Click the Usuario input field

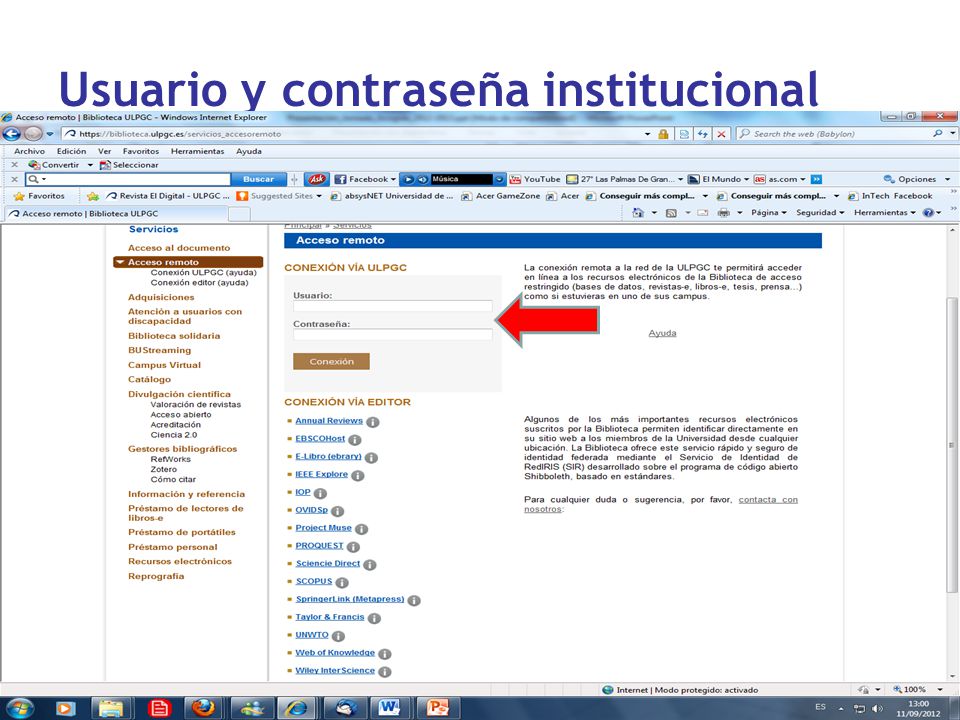(392, 306)
